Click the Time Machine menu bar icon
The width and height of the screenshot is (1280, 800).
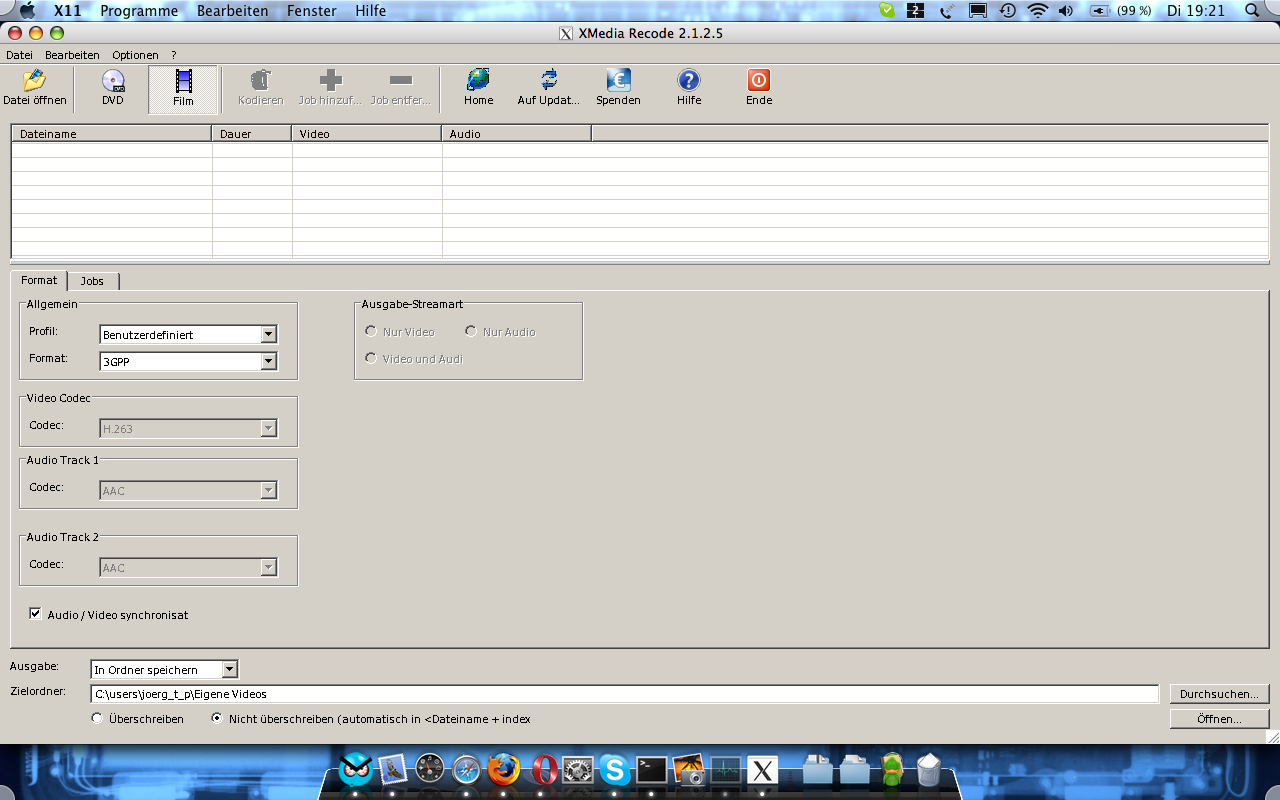click(1007, 11)
